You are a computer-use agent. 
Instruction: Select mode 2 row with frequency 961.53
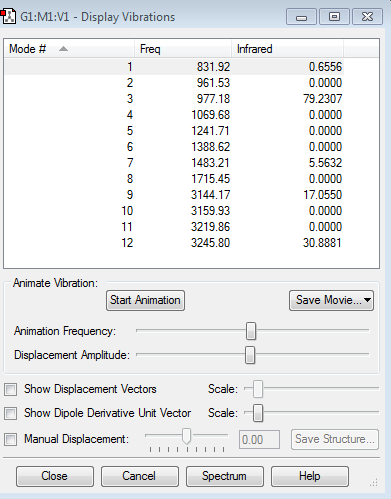pos(174,83)
